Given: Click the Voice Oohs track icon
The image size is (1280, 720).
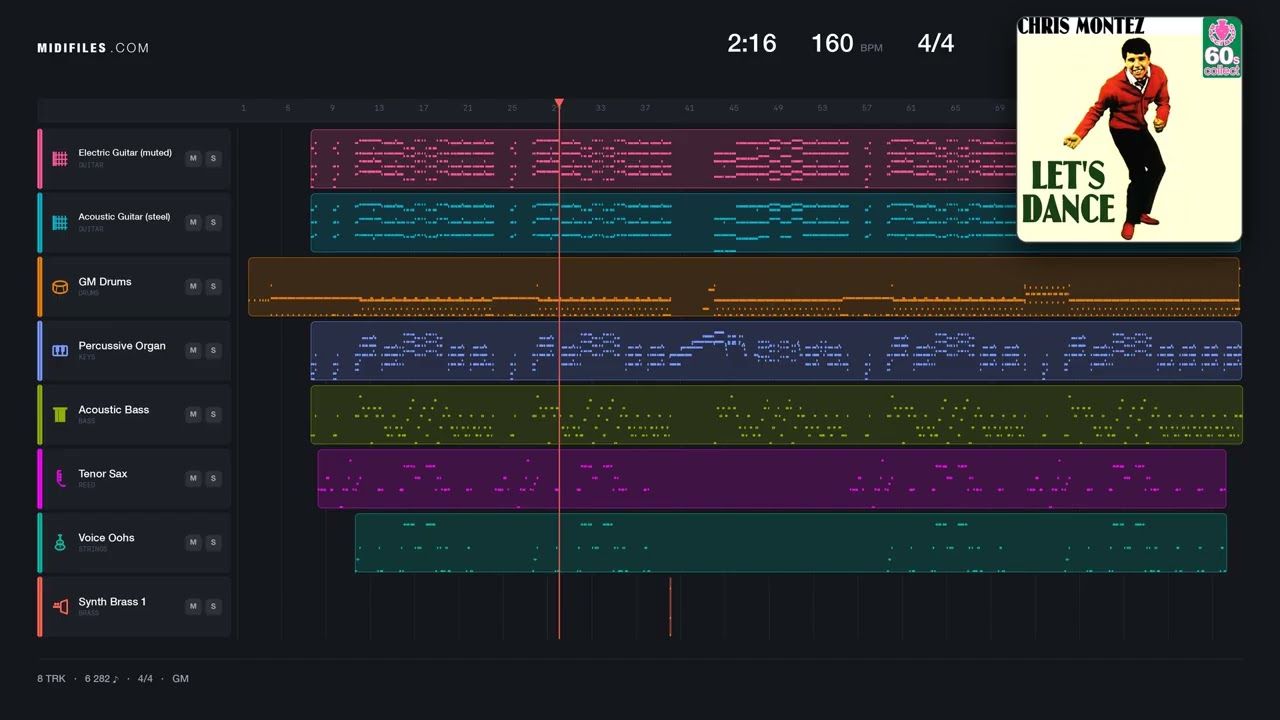Looking at the screenshot, I should (x=60, y=543).
